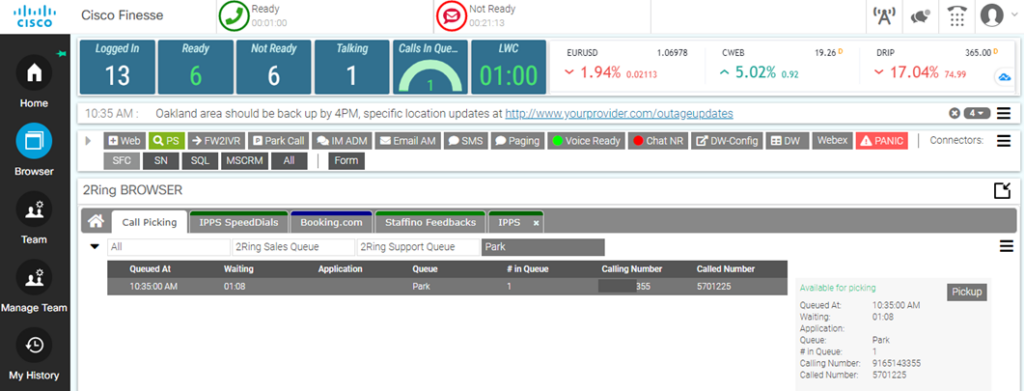The image size is (1024, 391).
Task: Click the Calls In Queue gauge tile
Action: click(430, 67)
